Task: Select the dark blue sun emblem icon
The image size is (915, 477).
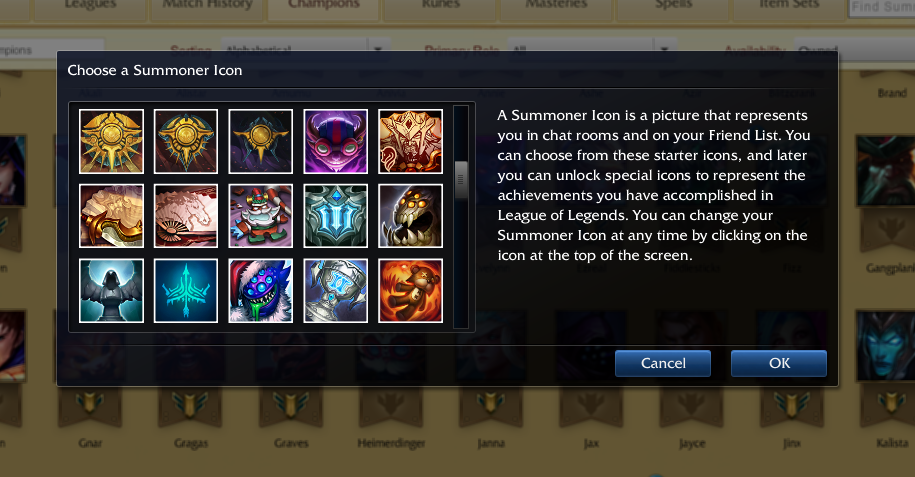Action: click(261, 141)
